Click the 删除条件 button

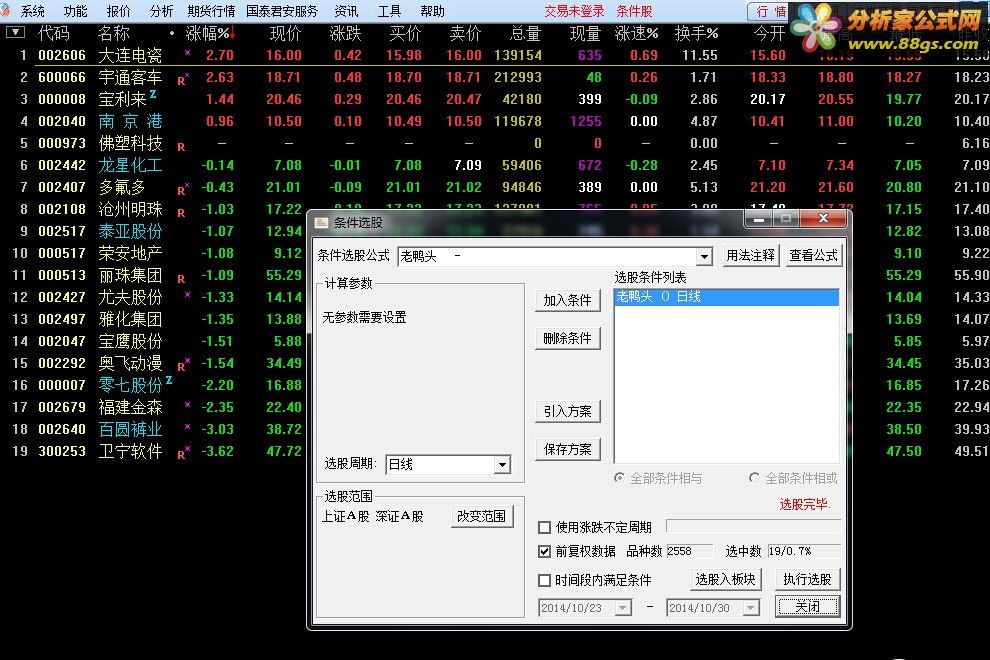click(x=567, y=338)
